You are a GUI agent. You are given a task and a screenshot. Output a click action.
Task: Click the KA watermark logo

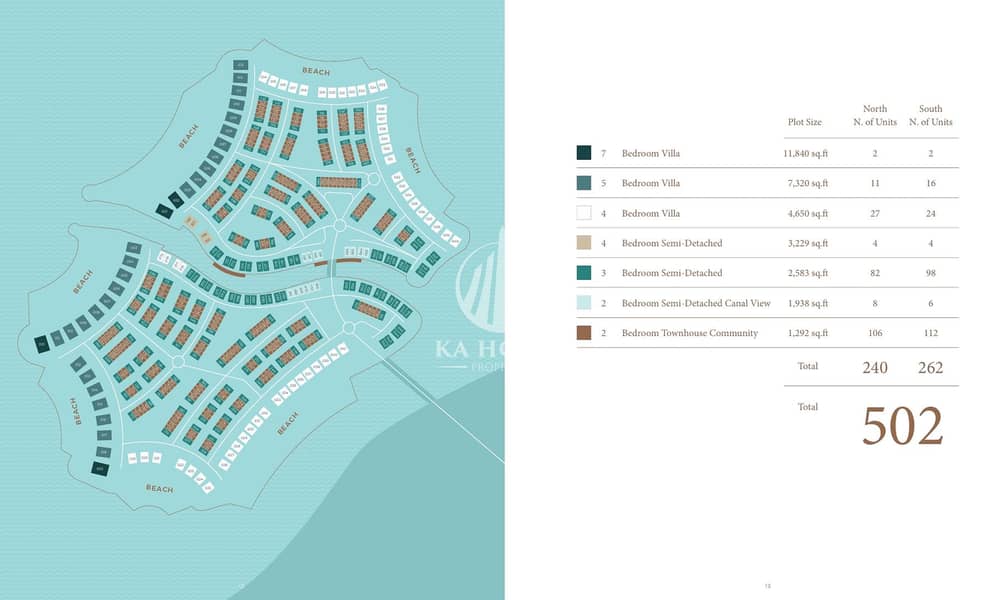480,285
